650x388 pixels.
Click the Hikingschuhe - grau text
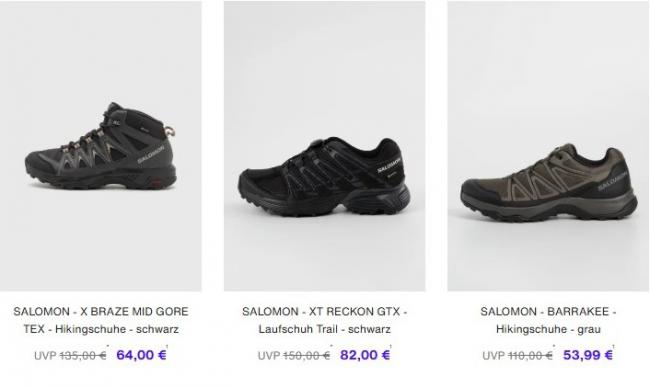click(x=548, y=329)
